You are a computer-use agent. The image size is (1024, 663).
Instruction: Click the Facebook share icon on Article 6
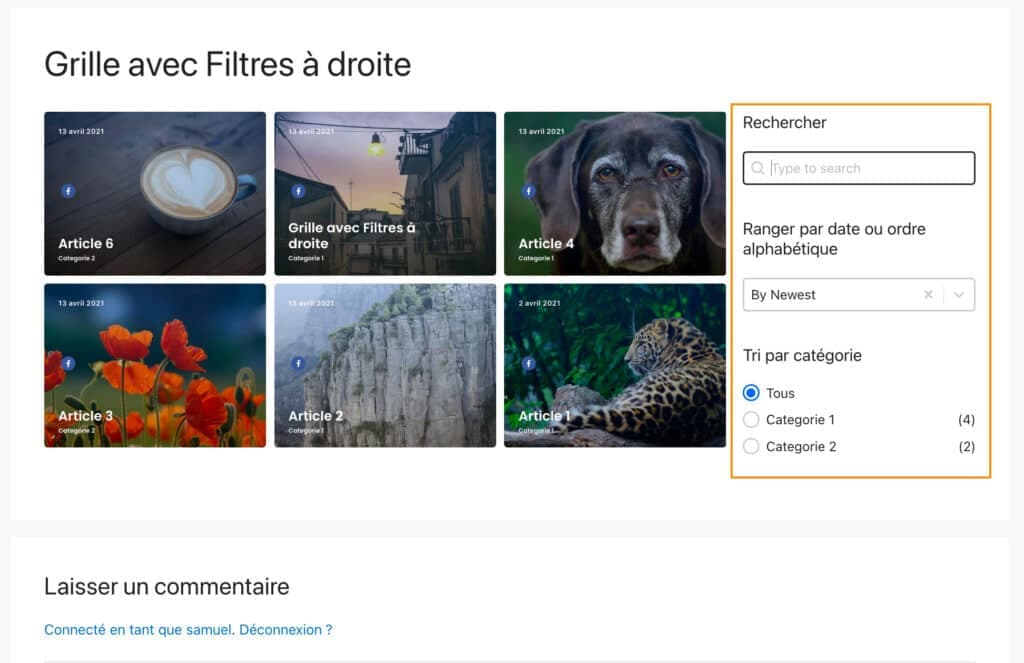point(67,189)
